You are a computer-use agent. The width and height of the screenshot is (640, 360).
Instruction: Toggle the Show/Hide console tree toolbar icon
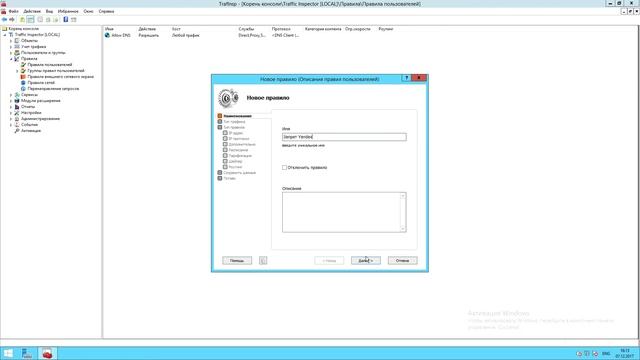pos(31,20)
